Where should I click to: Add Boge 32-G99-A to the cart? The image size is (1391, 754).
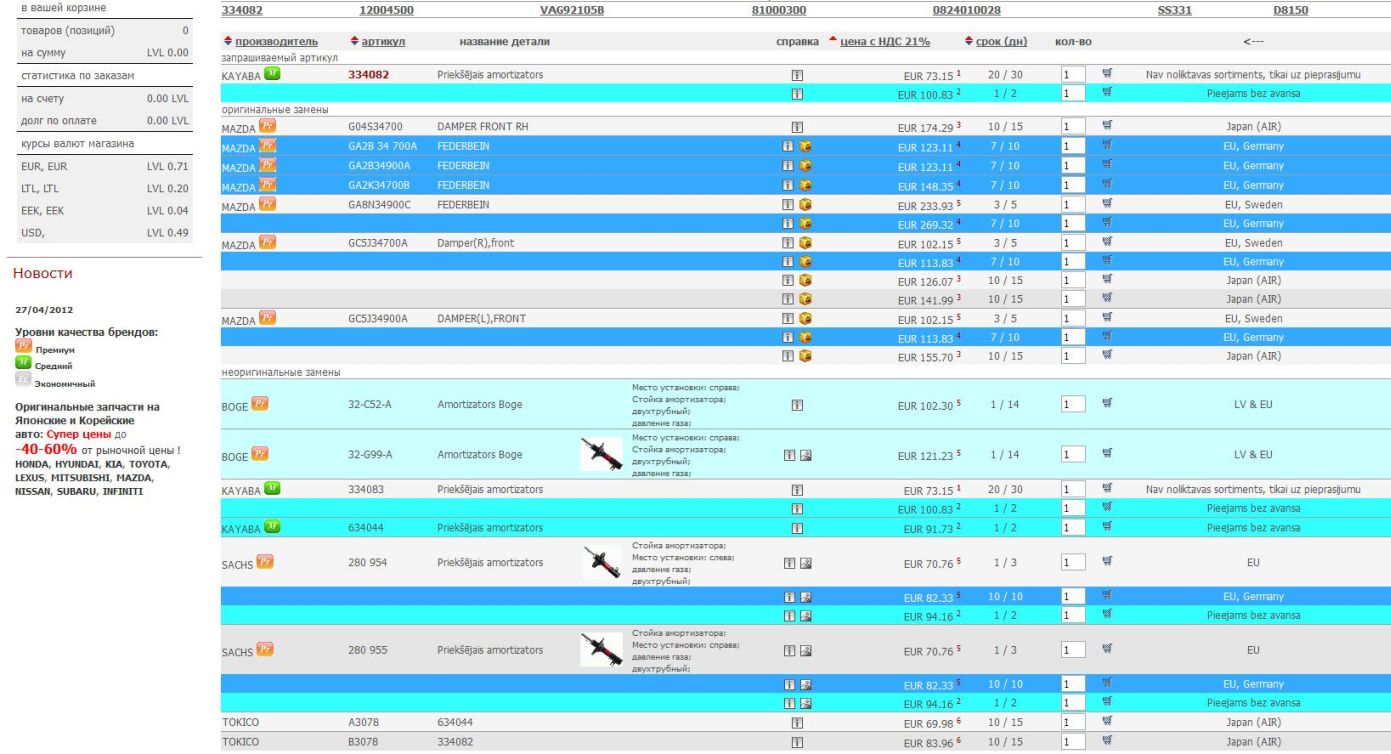1107,455
